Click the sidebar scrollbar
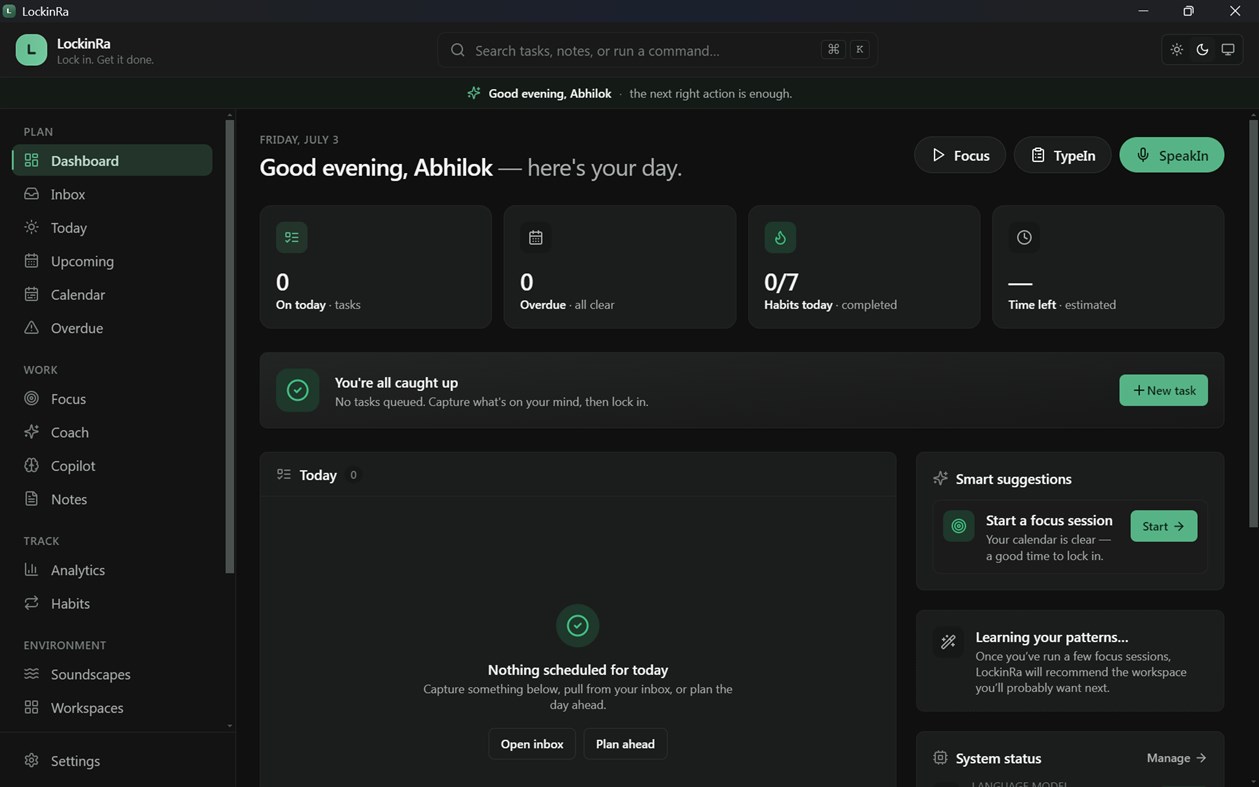The width and height of the screenshot is (1259, 787). [230, 345]
